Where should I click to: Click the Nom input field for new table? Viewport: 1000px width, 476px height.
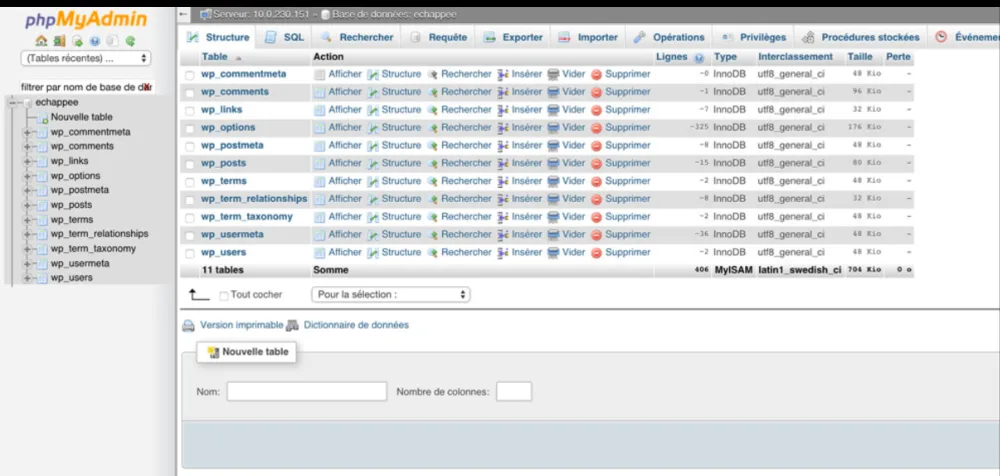(x=306, y=391)
